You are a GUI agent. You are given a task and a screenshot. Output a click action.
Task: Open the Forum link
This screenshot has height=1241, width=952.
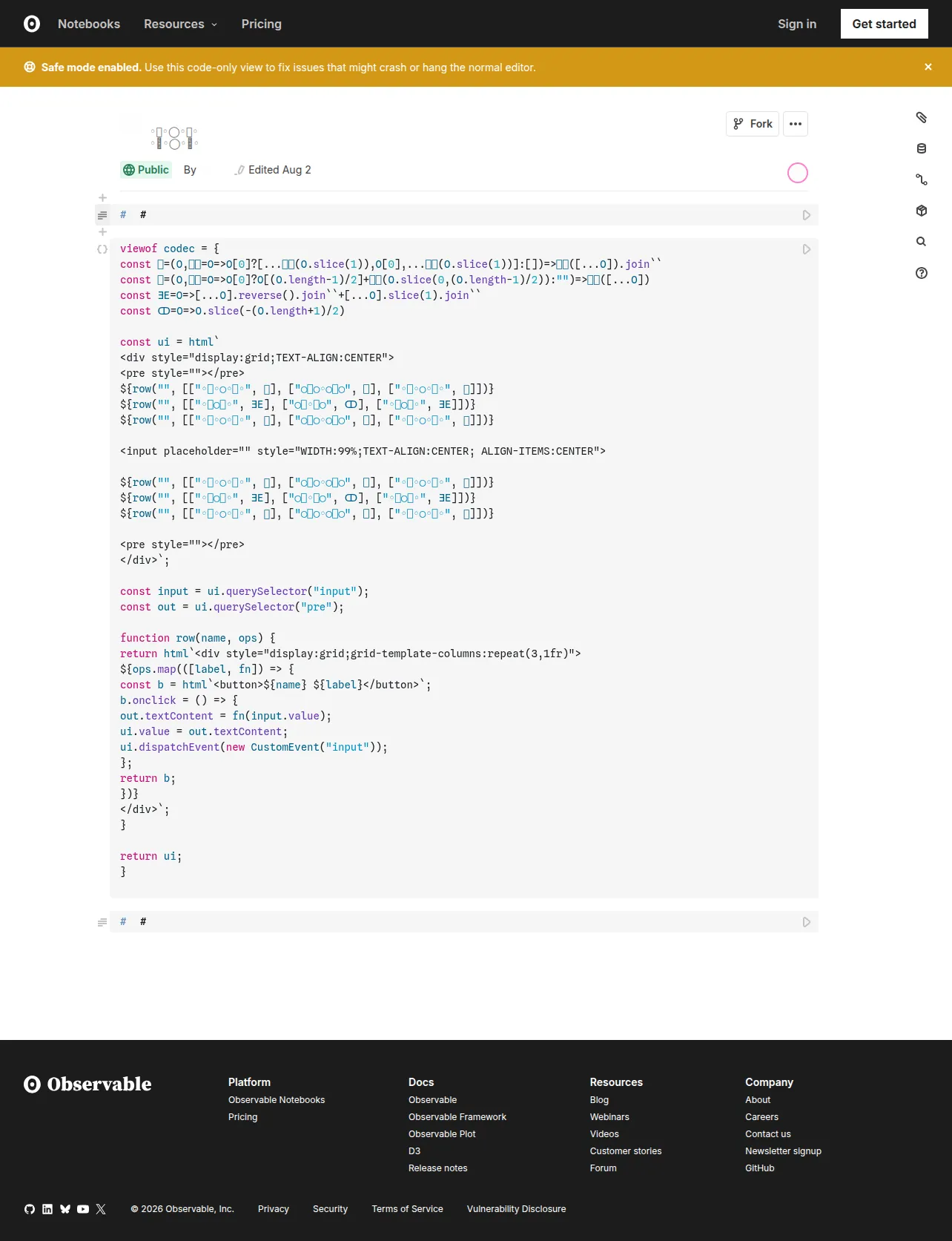604,1168
